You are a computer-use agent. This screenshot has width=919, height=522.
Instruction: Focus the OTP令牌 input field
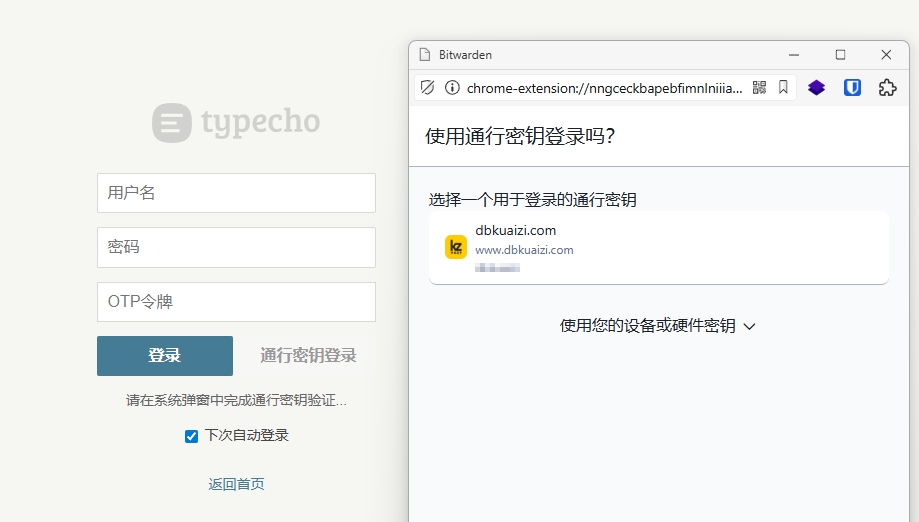[x=236, y=302]
